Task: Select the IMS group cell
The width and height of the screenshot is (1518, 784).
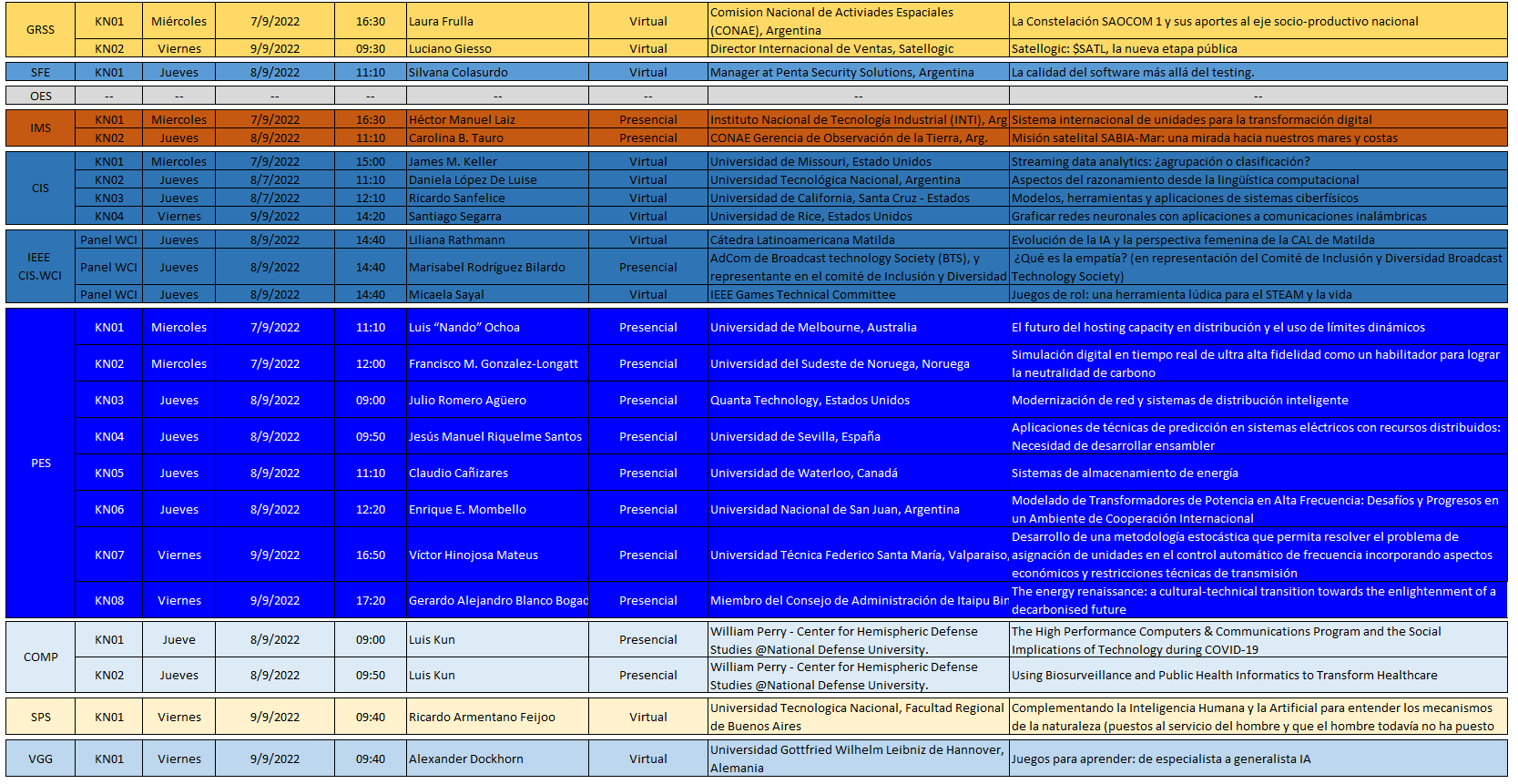Action: tap(40, 128)
